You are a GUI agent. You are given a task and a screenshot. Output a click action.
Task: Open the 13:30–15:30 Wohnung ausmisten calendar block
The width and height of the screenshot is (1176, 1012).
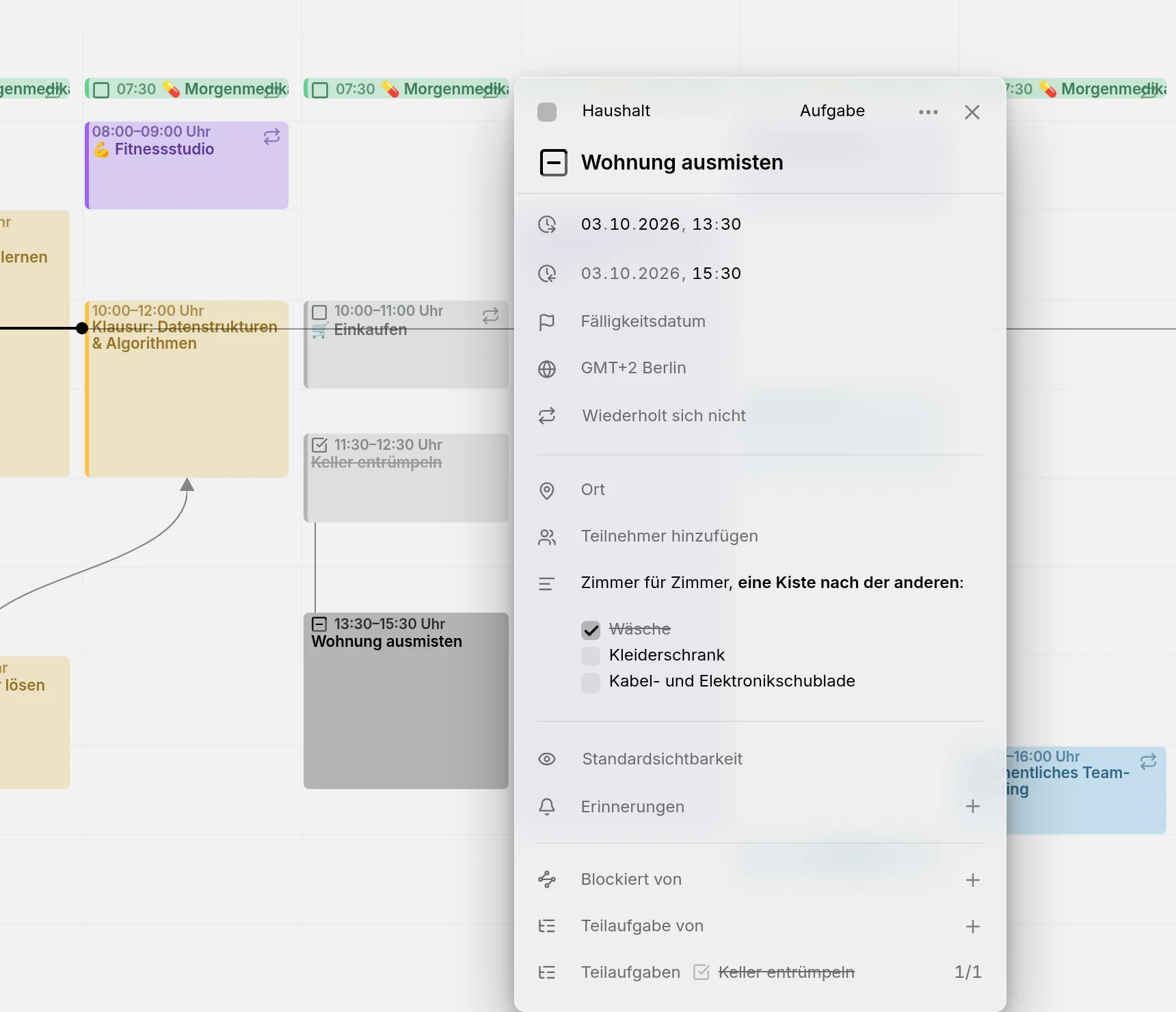[406, 701]
